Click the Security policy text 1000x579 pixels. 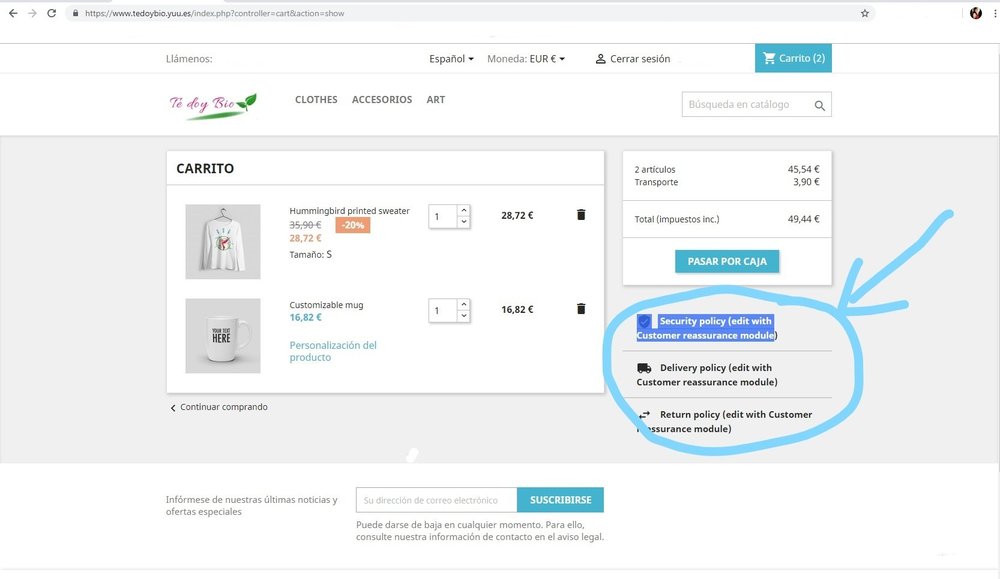click(705, 328)
